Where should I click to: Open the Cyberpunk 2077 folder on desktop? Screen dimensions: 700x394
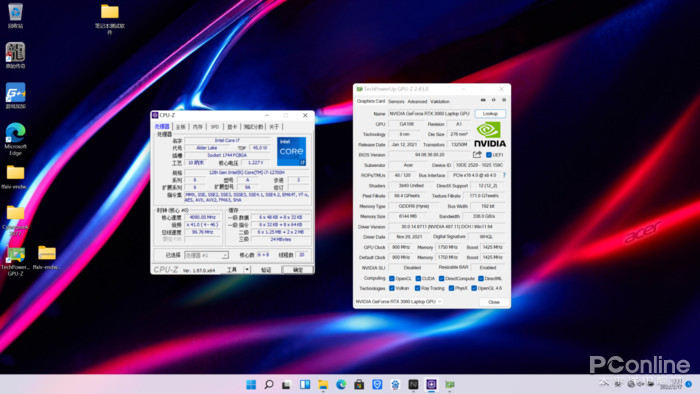click(x=15, y=220)
